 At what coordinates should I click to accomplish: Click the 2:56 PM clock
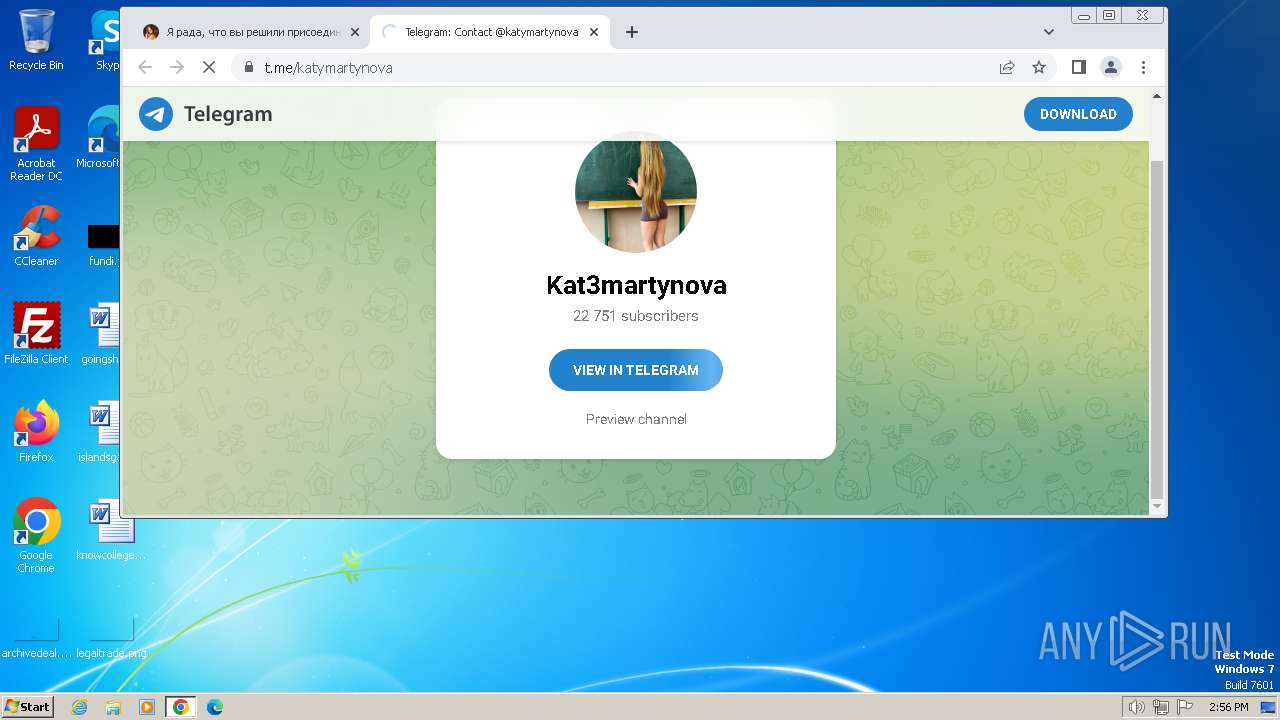coord(1228,707)
